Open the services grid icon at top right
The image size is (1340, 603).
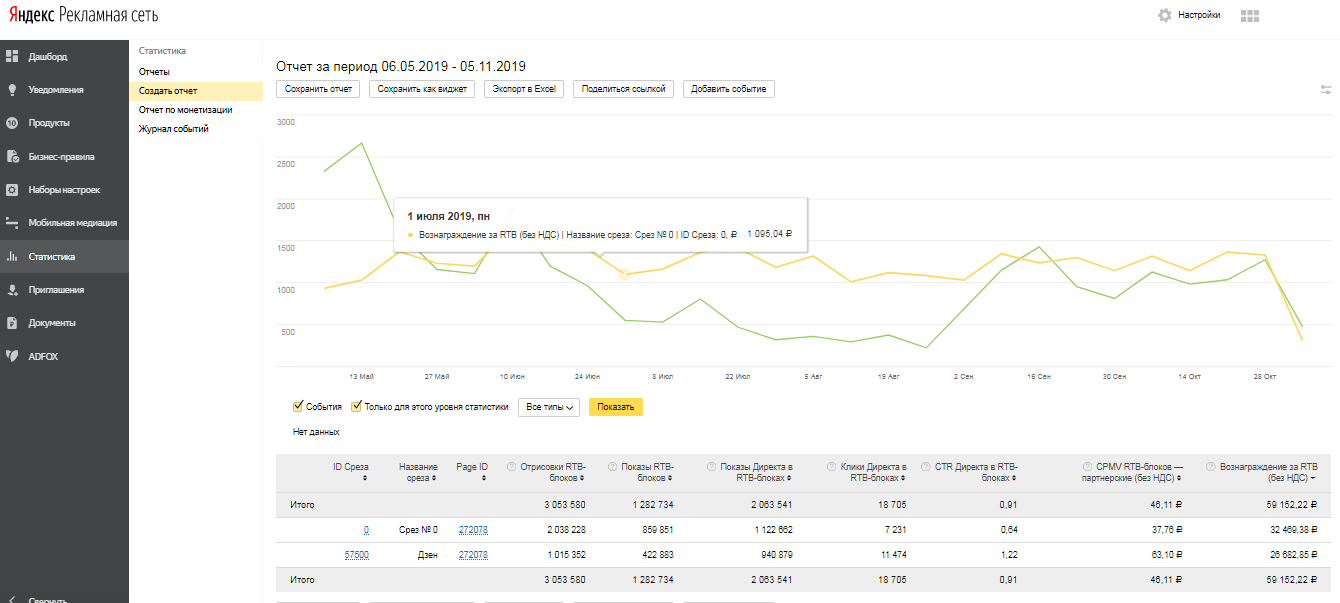click(x=1249, y=16)
